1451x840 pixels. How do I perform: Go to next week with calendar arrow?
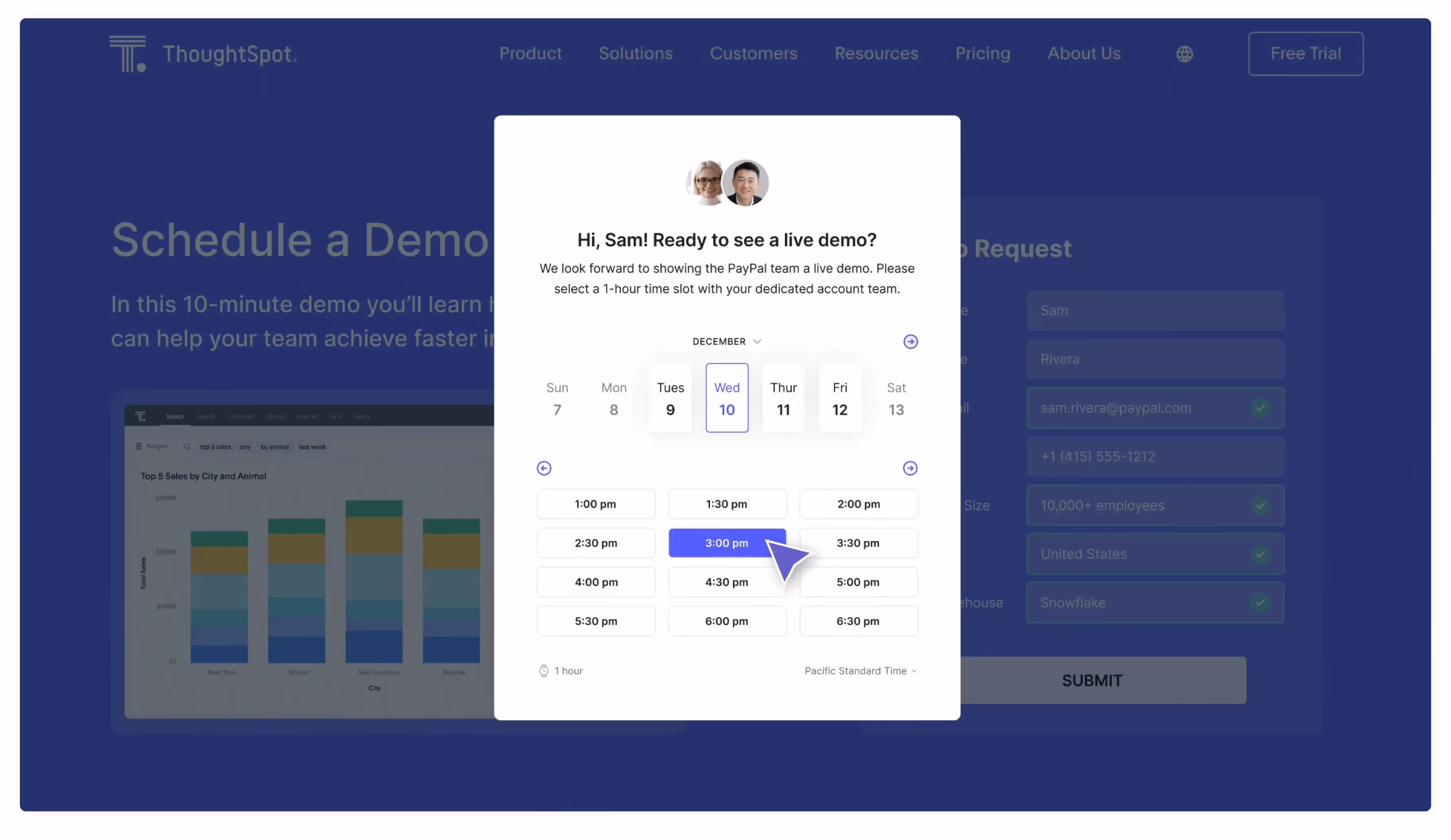(x=910, y=341)
